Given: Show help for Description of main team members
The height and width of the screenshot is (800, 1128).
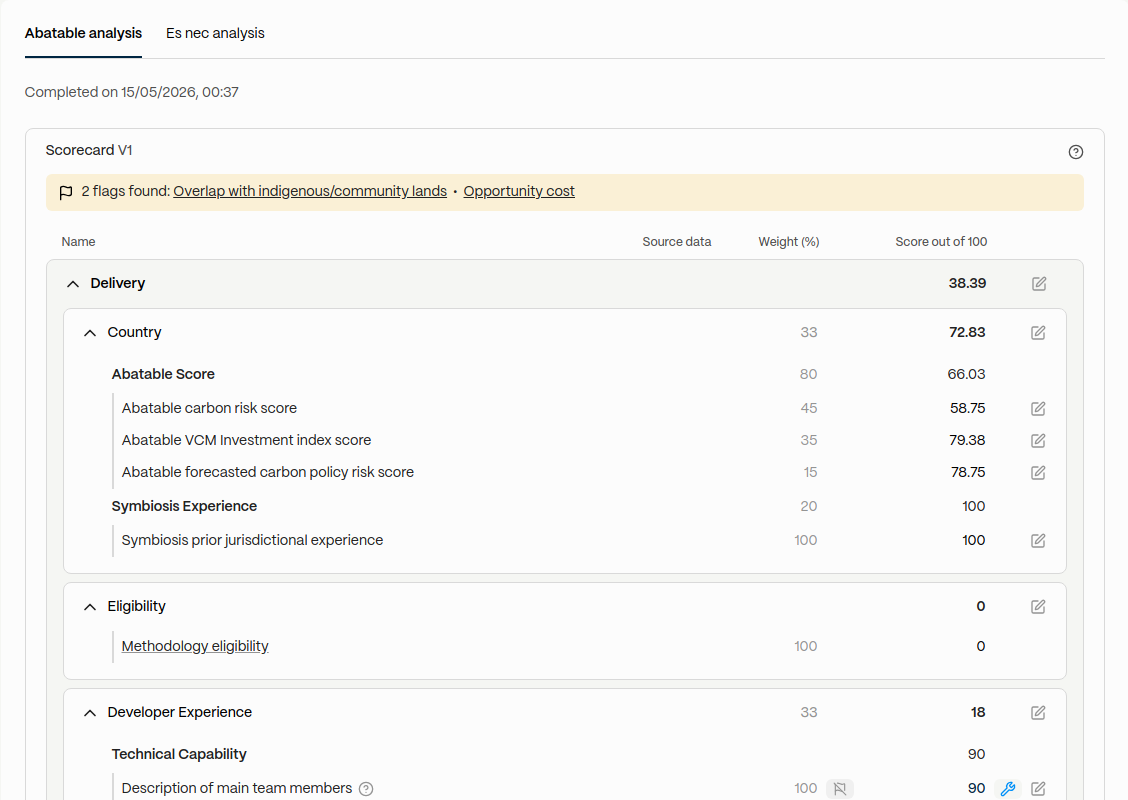Looking at the screenshot, I should pyautogui.click(x=366, y=788).
